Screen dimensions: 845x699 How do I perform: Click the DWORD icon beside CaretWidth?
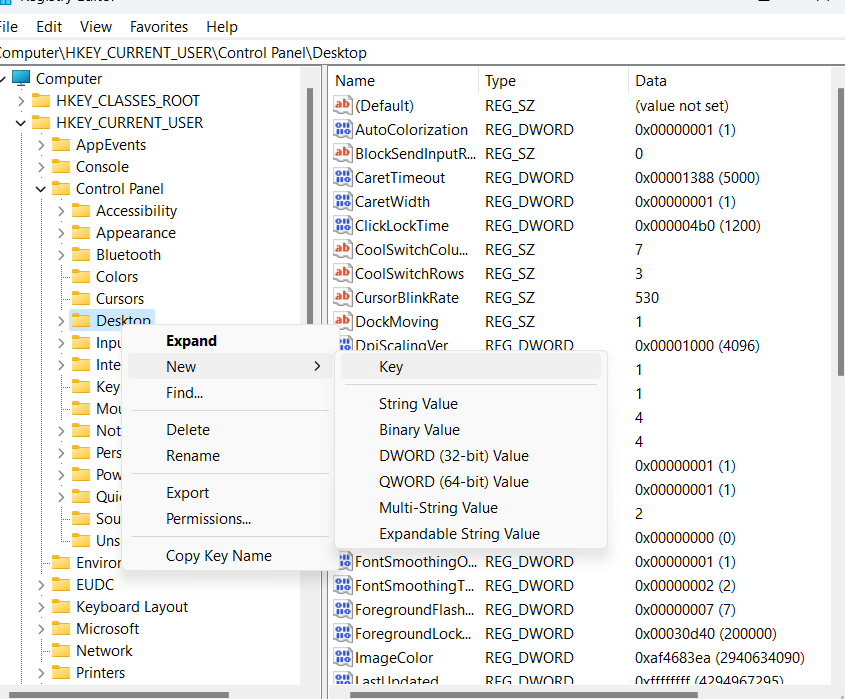[x=343, y=201]
